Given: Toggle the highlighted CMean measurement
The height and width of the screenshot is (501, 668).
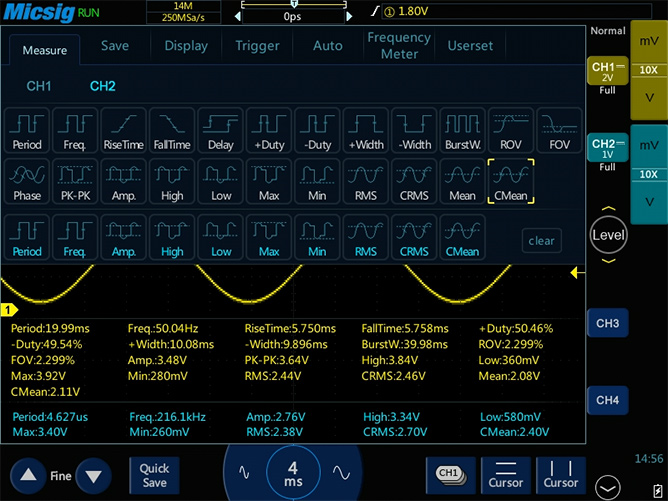Looking at the screenshot, I should (x=511, y=183).
